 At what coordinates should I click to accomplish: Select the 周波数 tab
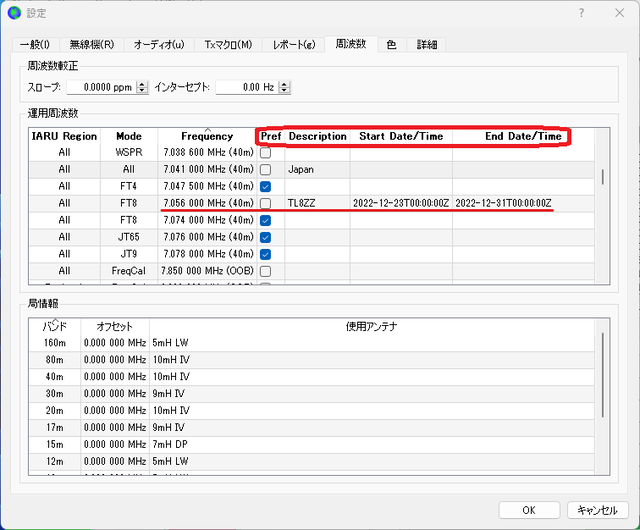351,44
